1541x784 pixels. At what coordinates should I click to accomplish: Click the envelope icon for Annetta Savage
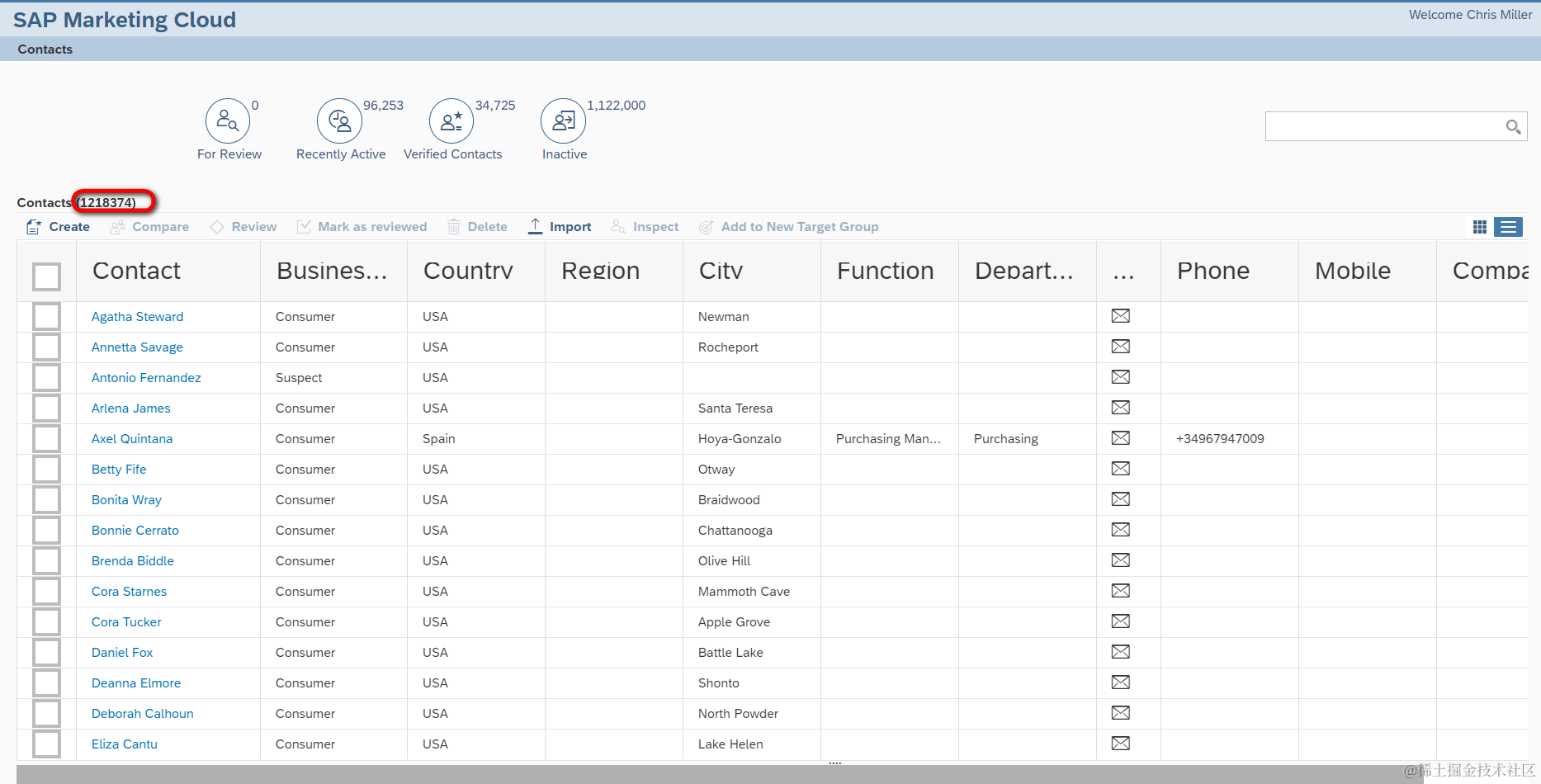[x=1121, y=347]
